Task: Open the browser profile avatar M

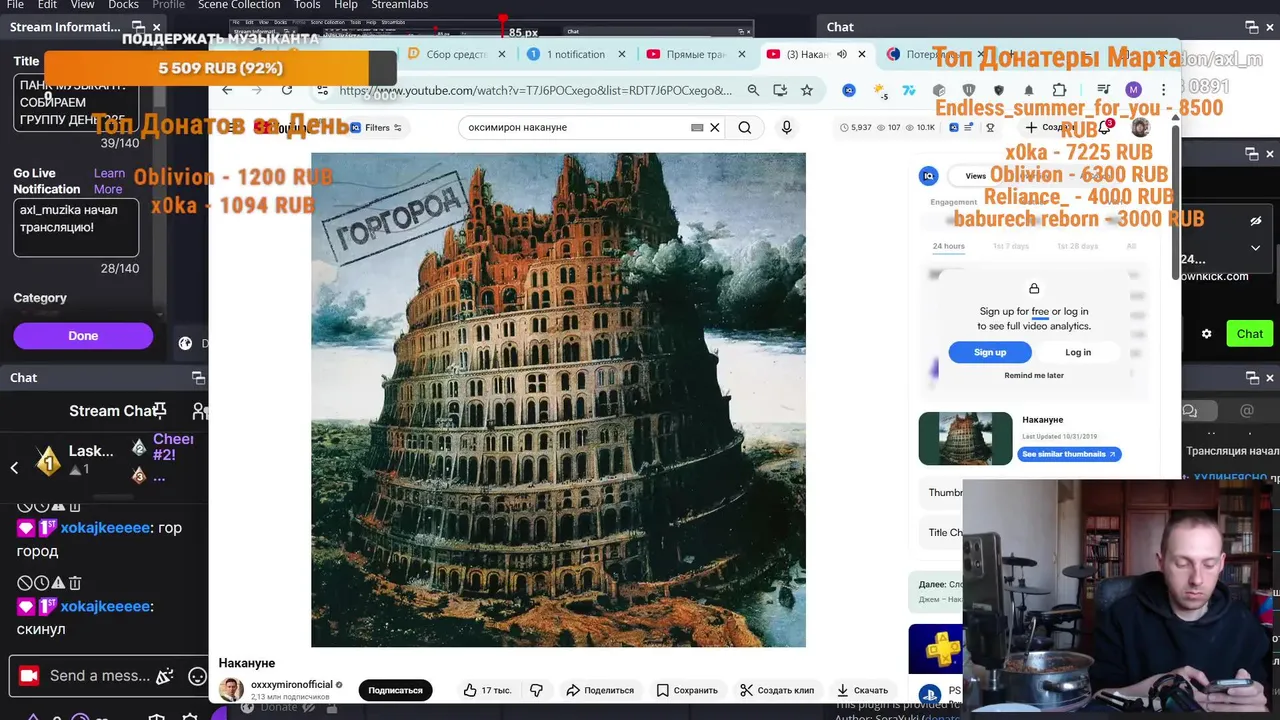Action: (1133, 90)
